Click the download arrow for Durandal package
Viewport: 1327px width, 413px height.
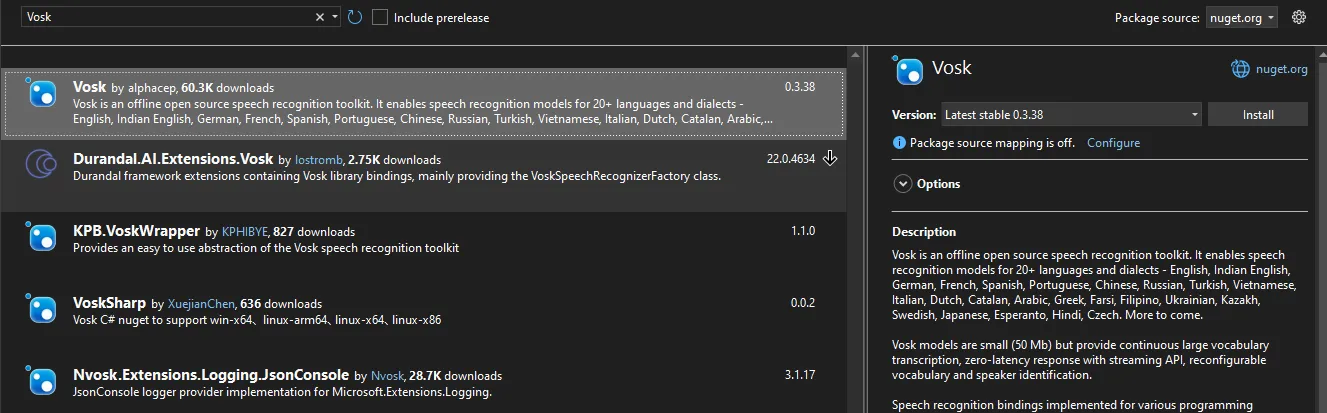click(830, 158)
